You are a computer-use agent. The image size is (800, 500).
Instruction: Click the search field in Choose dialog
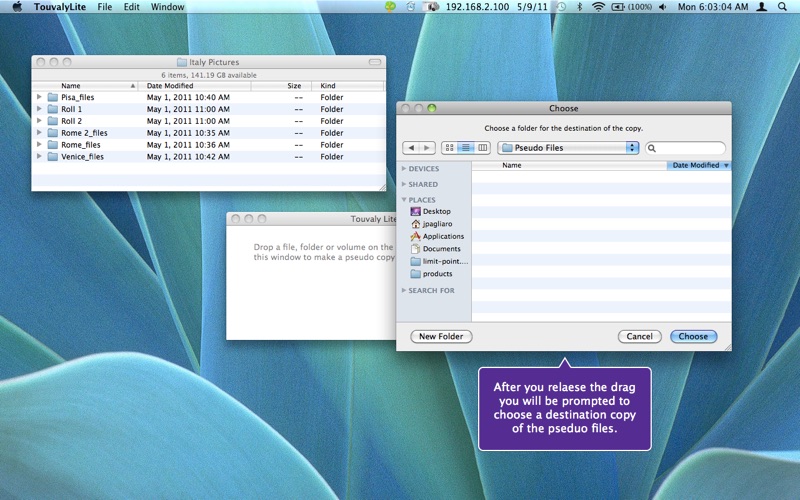pyautogui.click(x=685, y=148)
